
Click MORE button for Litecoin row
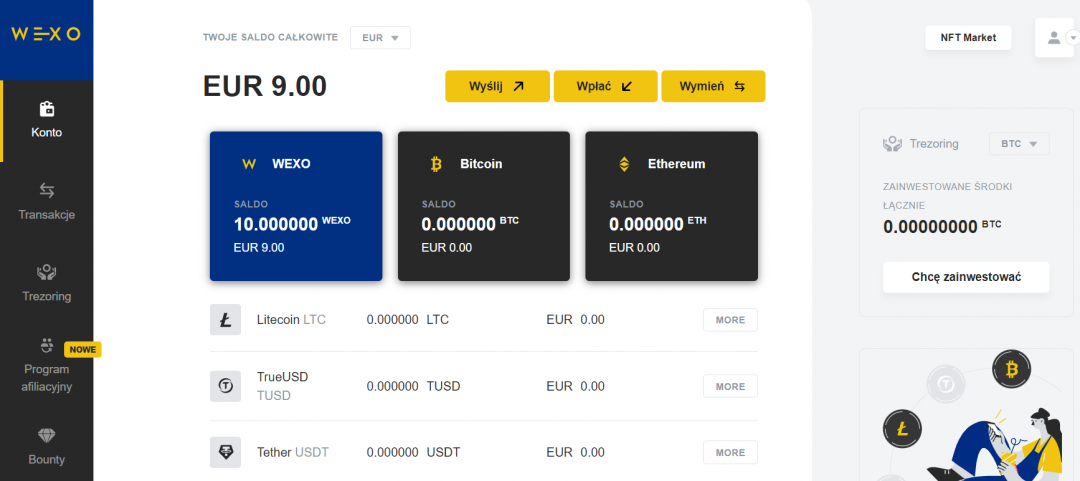click(x=730, y=320)
